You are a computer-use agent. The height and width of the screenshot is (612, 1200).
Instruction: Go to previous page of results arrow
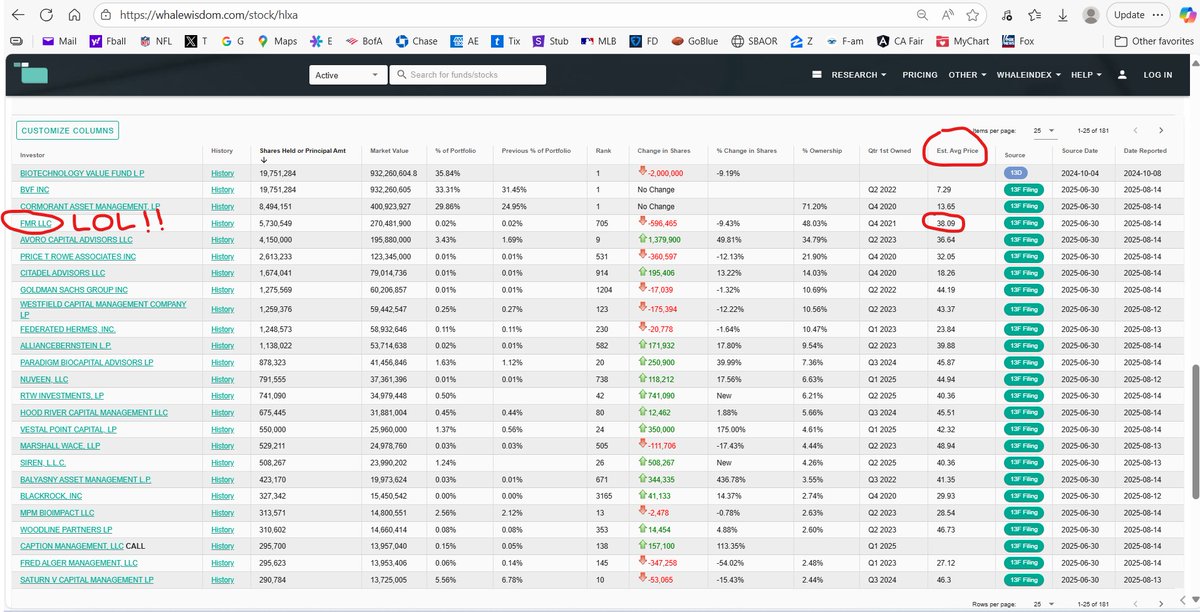coord(1135,130)
